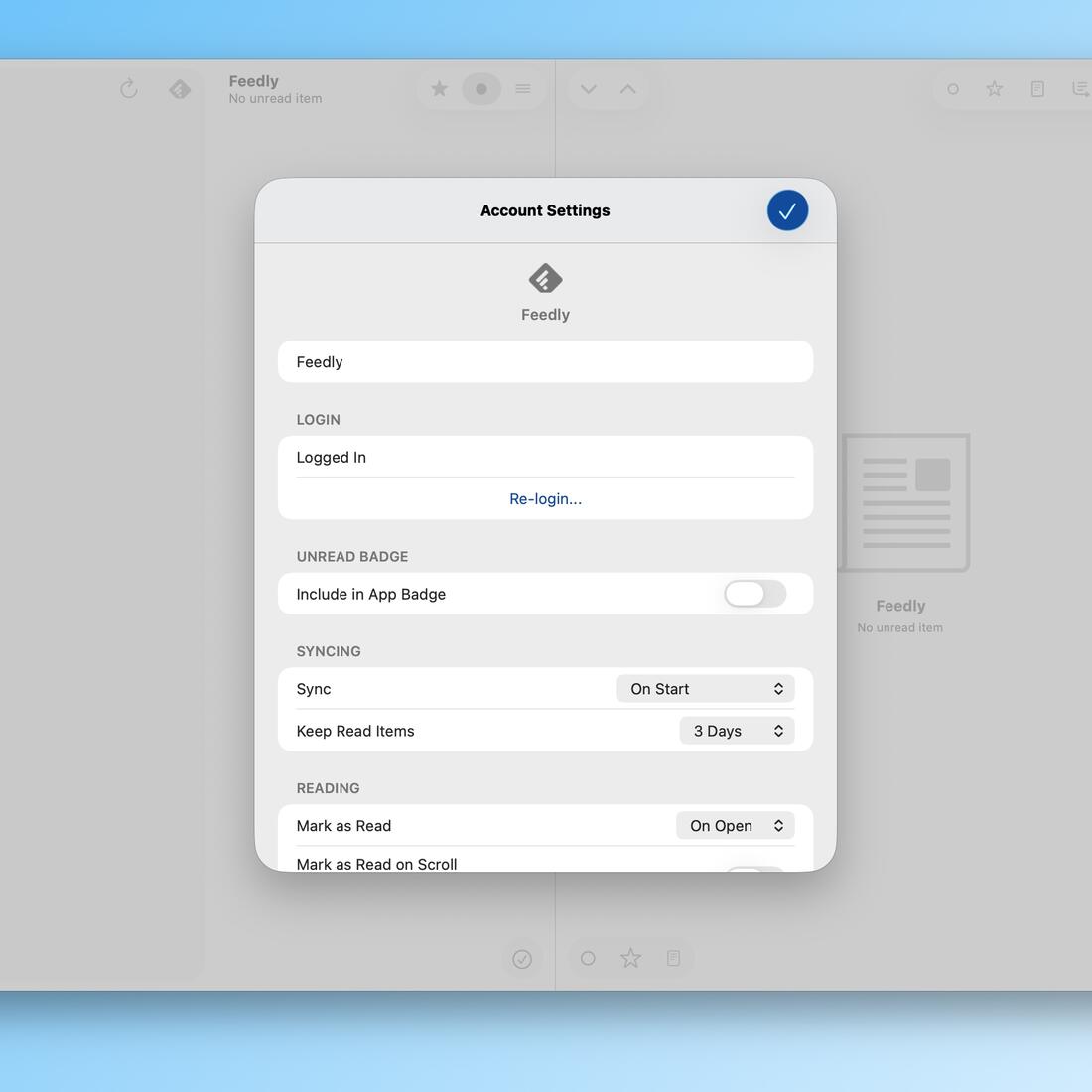
Task: Click the Feedly logo icon in the dialog
Action: coord(545,279)
